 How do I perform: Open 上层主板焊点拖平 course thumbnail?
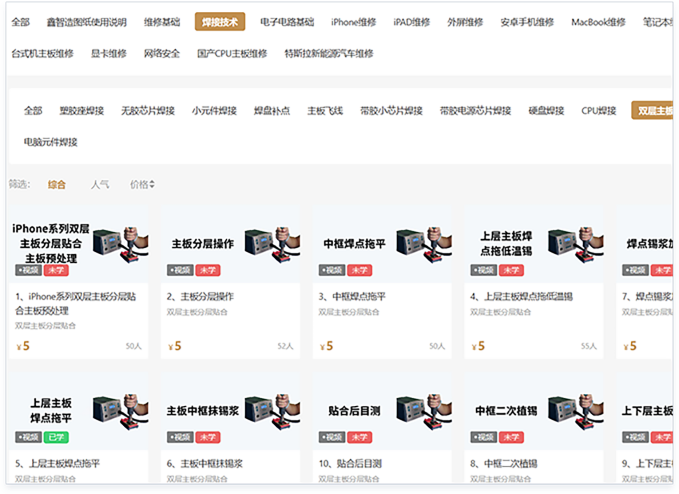79,412
